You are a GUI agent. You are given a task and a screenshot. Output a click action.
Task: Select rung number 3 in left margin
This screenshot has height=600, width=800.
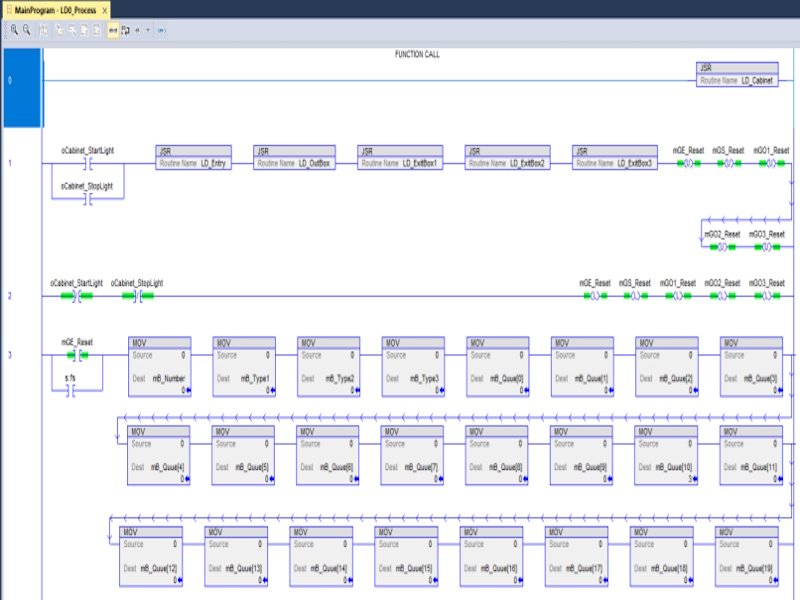[x=10, y=354]
